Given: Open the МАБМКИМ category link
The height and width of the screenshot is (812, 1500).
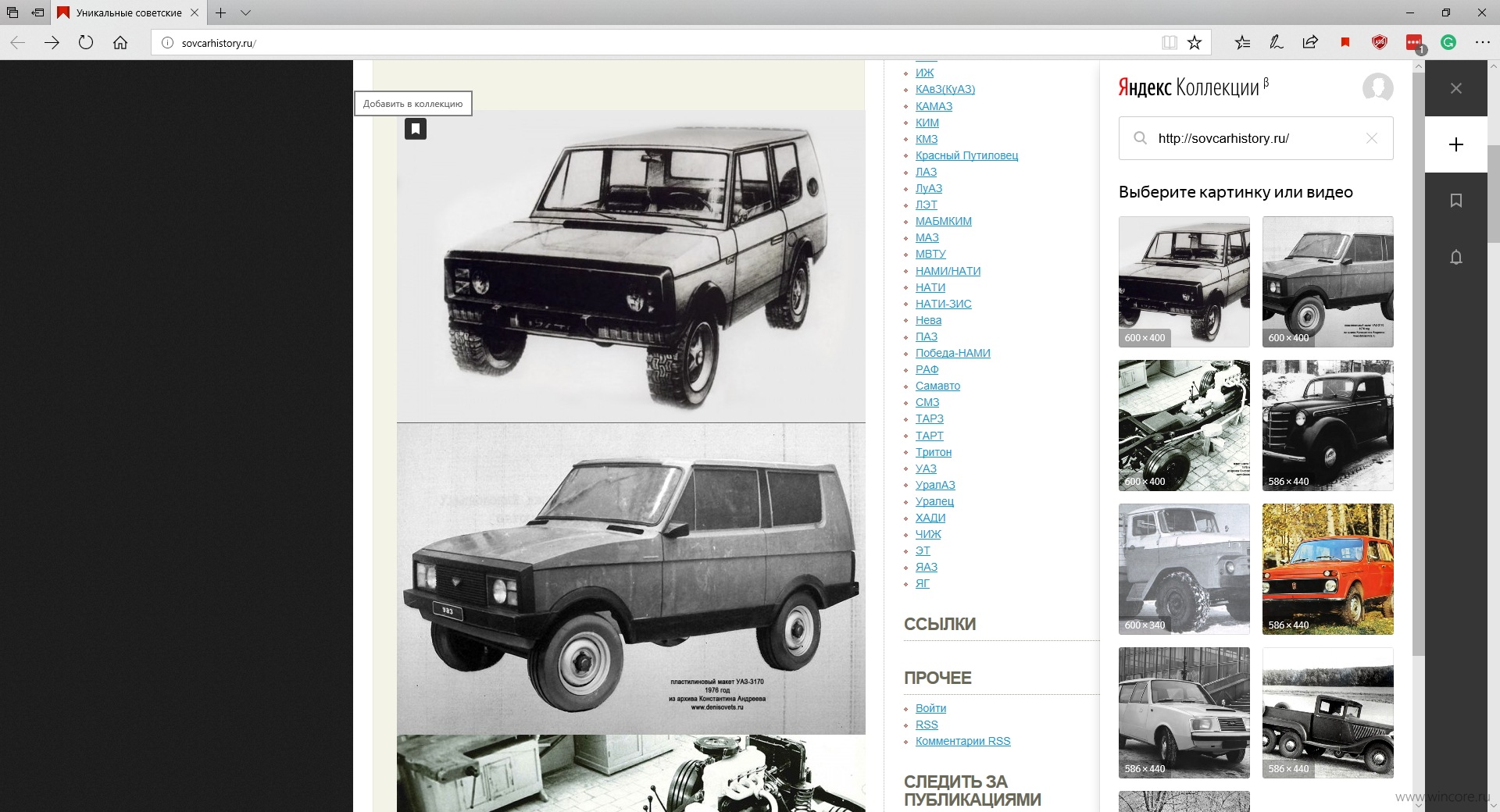Looking at the screenshot, I should click(944, 221).
